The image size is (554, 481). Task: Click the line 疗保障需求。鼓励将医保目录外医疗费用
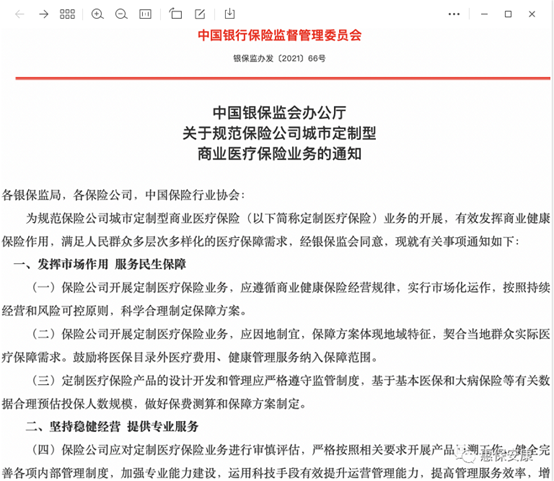(x=190, y=357)
